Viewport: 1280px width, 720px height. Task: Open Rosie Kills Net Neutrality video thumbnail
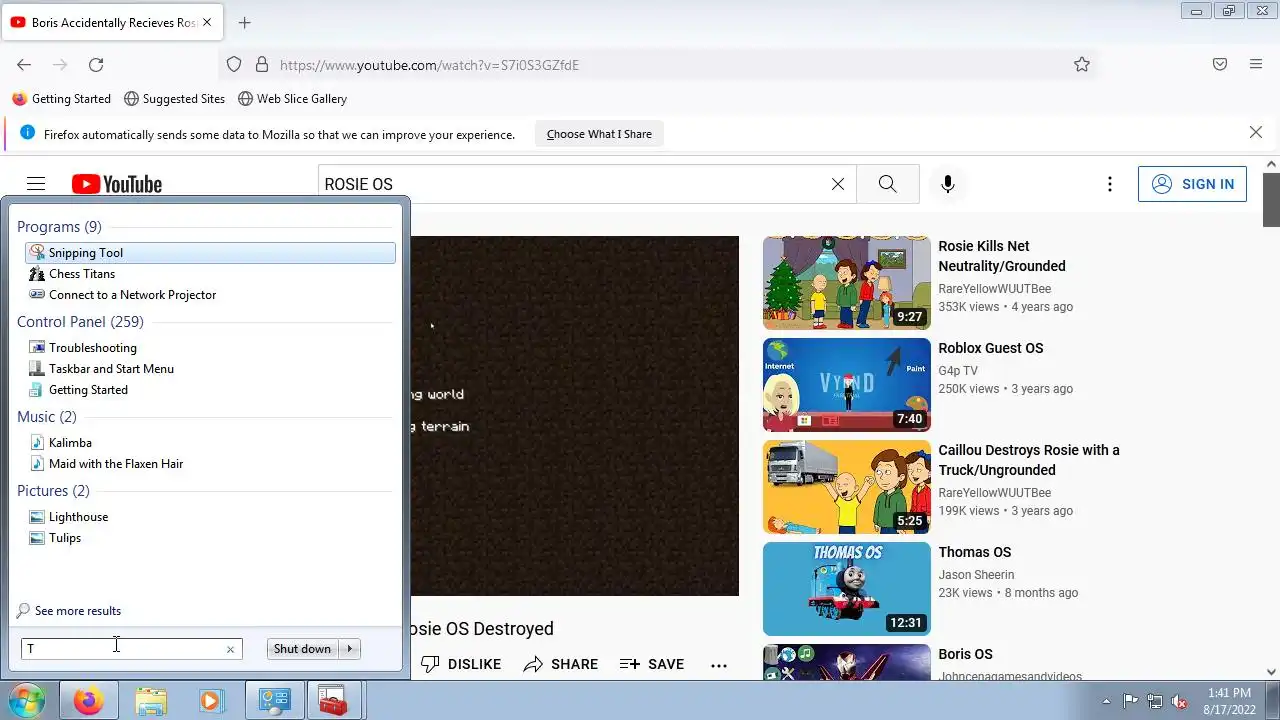tap(847, 283)
